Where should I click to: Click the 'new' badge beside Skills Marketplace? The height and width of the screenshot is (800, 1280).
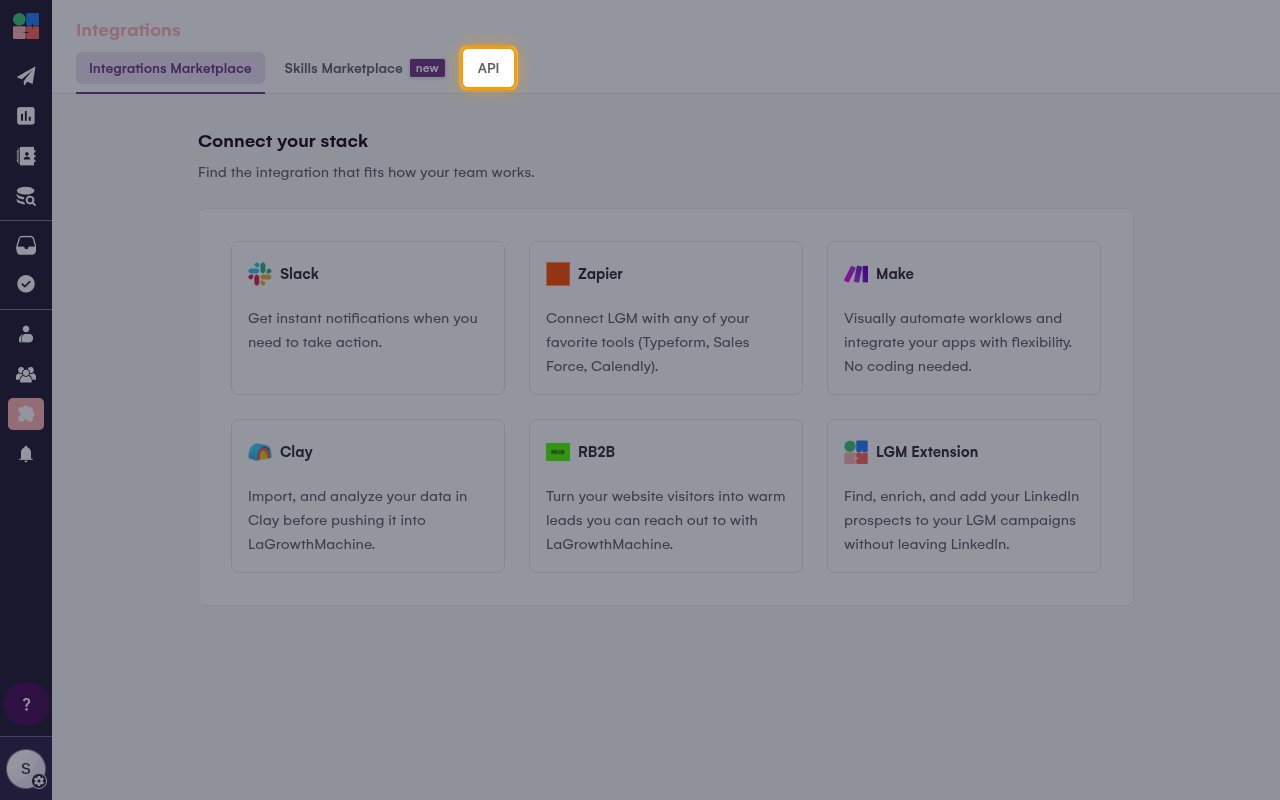427,68
